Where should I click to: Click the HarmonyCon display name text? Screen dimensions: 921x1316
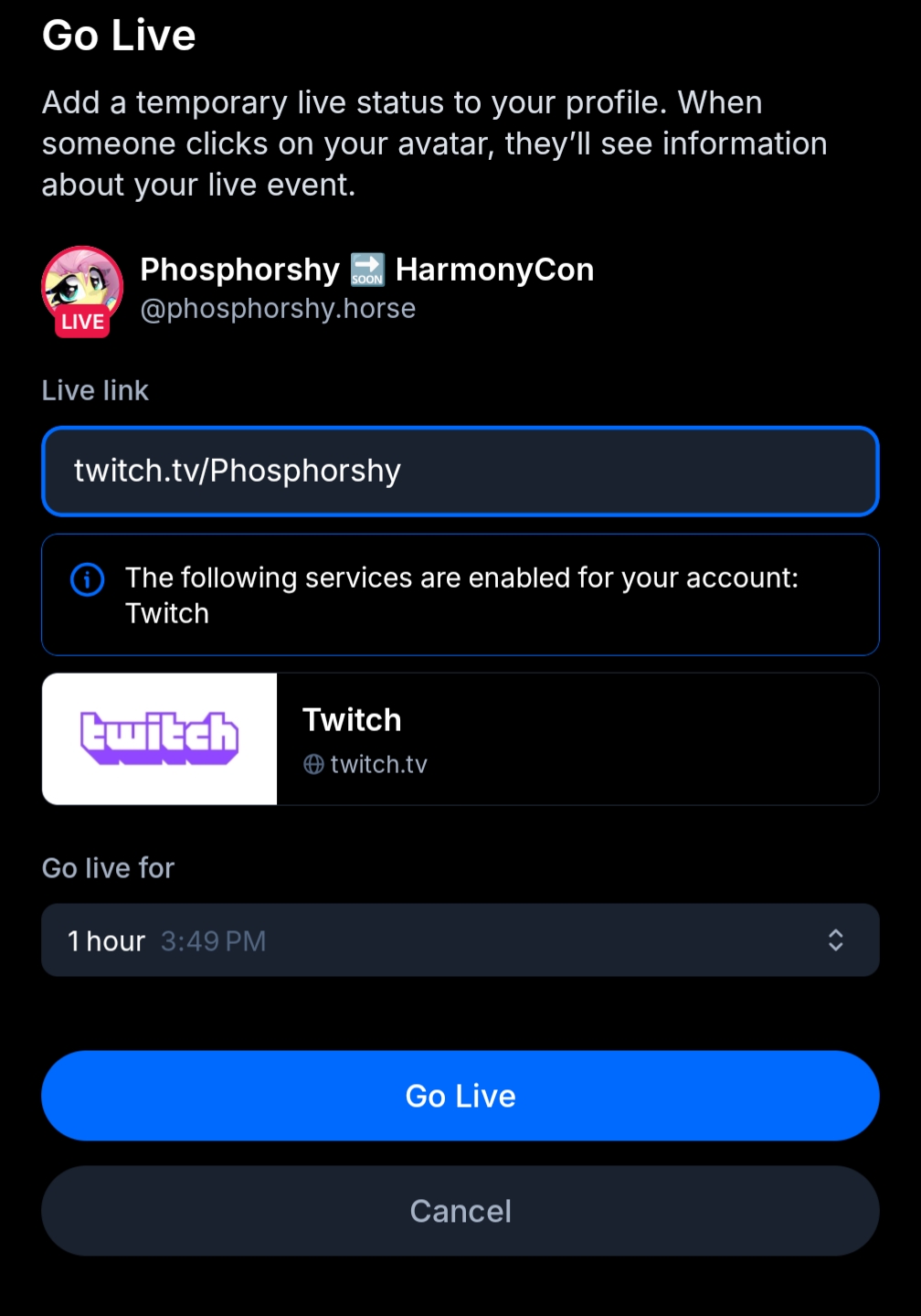494,271
